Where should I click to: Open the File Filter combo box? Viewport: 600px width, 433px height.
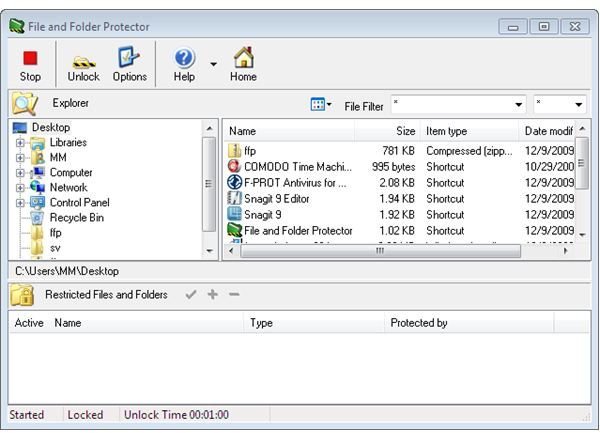point(458,104)
